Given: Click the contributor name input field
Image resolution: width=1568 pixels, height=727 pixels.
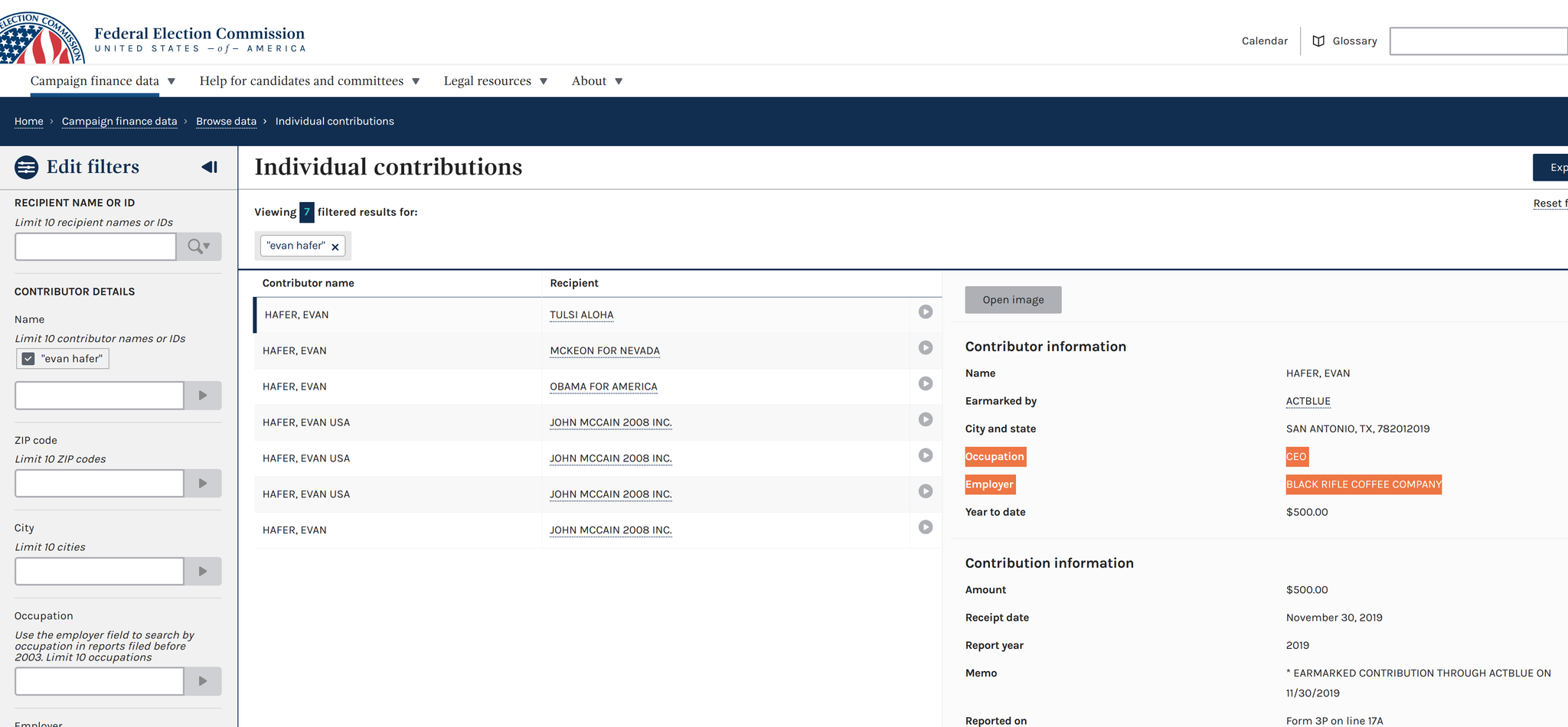Looking at the screenshot, I should (x=100, y=396).
